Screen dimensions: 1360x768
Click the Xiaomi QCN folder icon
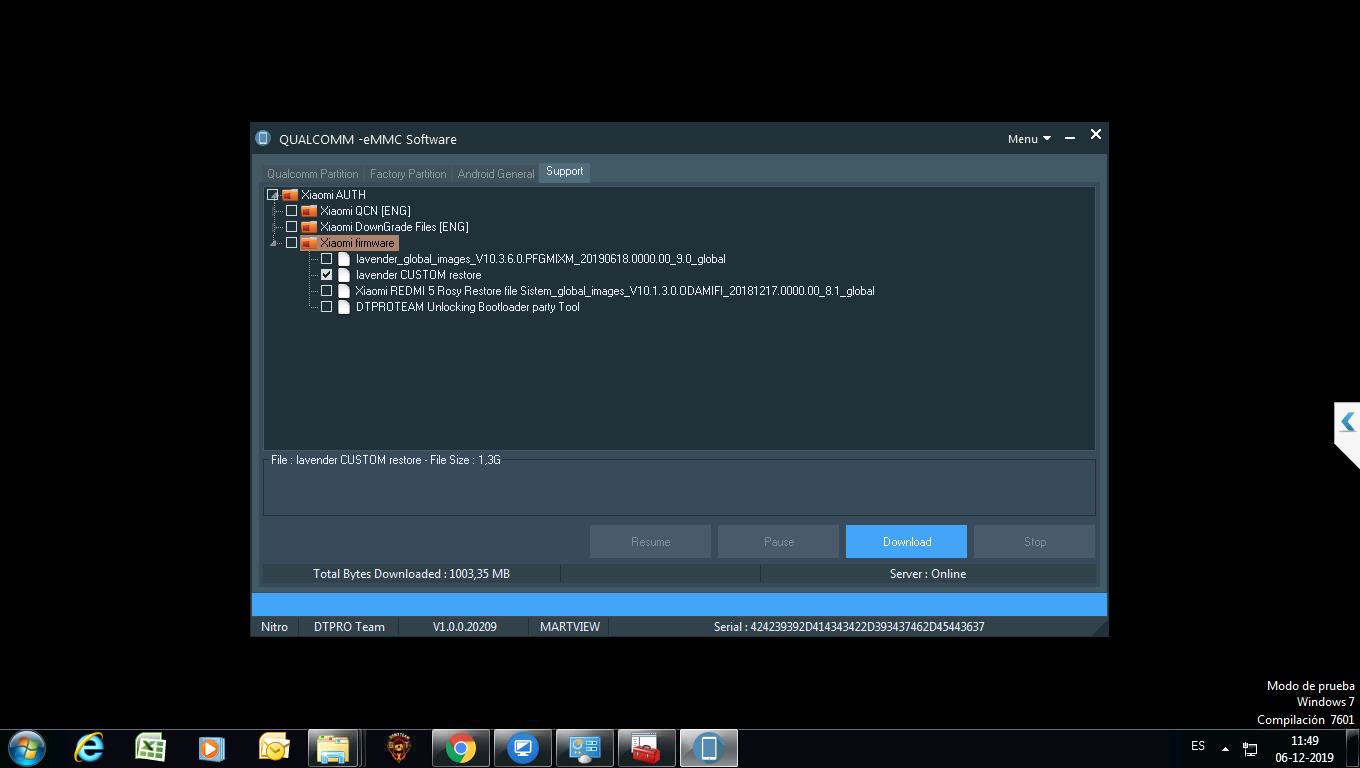pyautogui.click(x=309, y=211)
